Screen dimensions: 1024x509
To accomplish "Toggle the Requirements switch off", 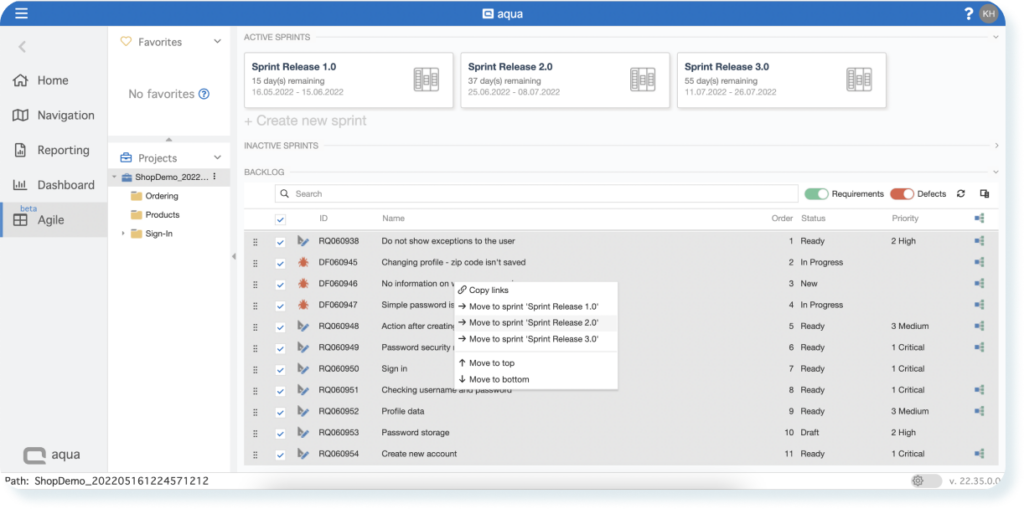I will [816, 194].
